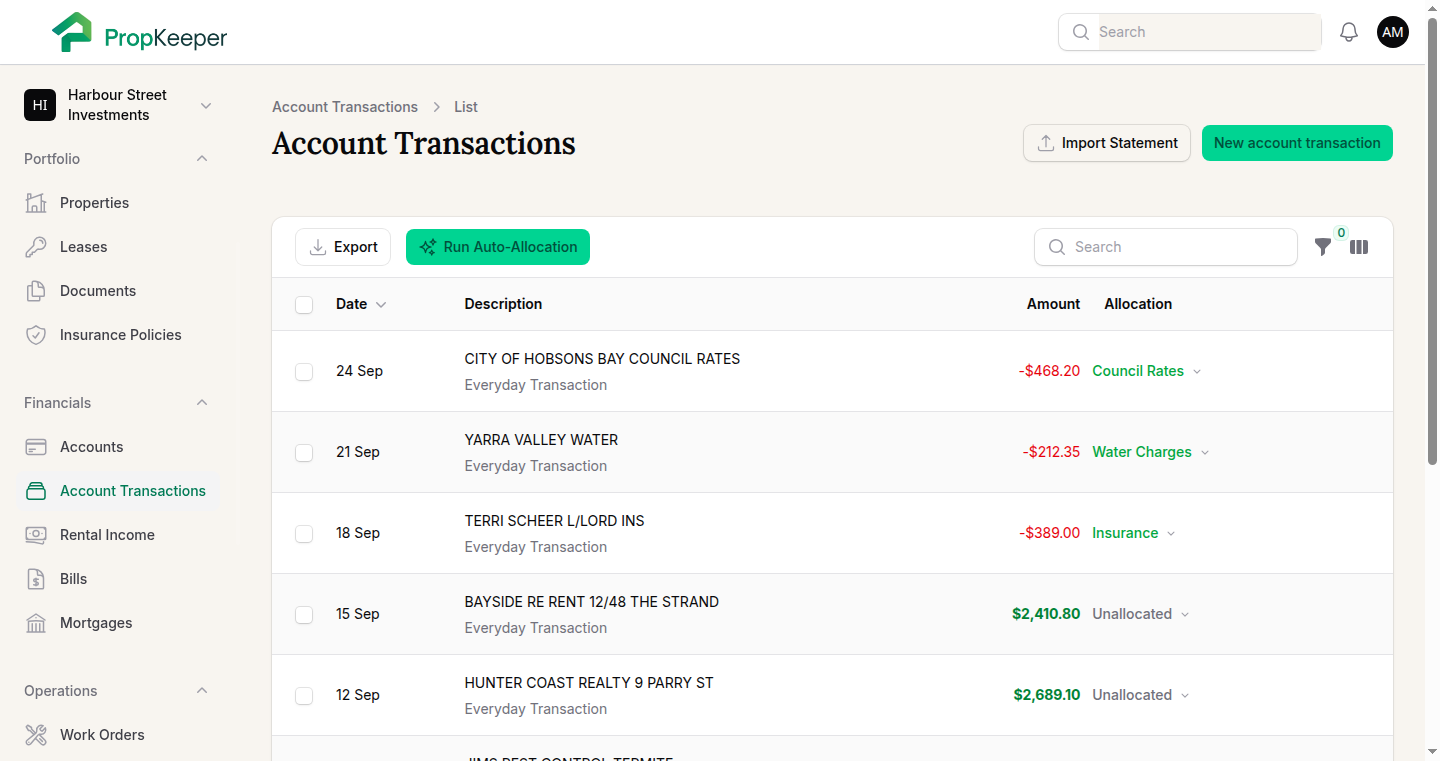Click the Bills invoice icon
The width and height of the screenshot is (1440, 761).
(x=36, y=579)
